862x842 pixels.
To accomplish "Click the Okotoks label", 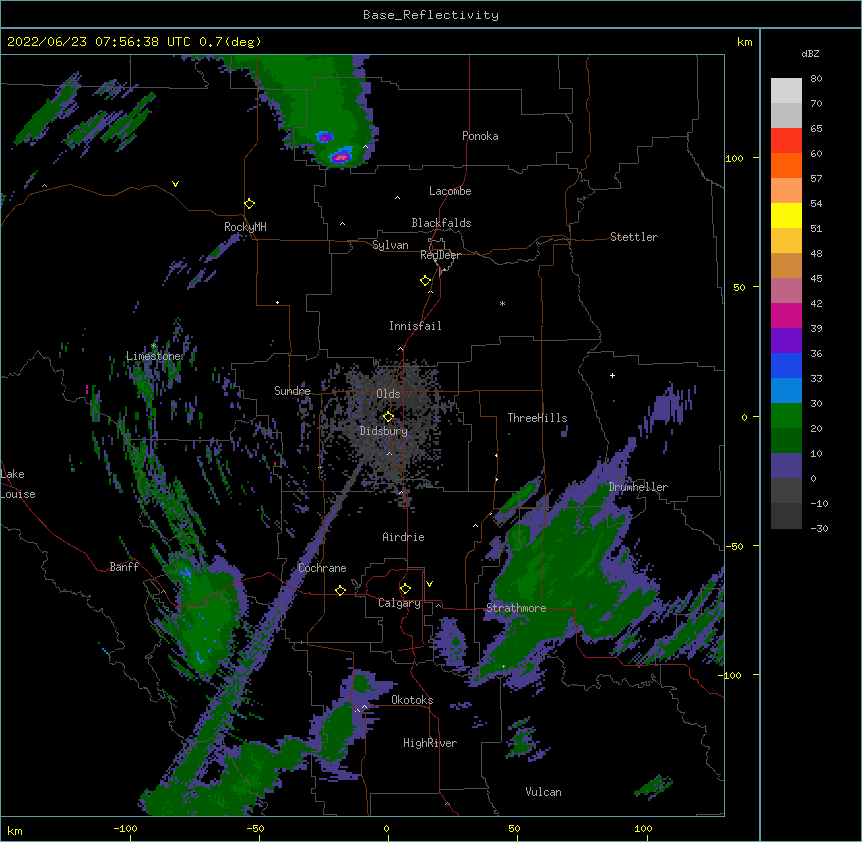I will pos(412,700).
